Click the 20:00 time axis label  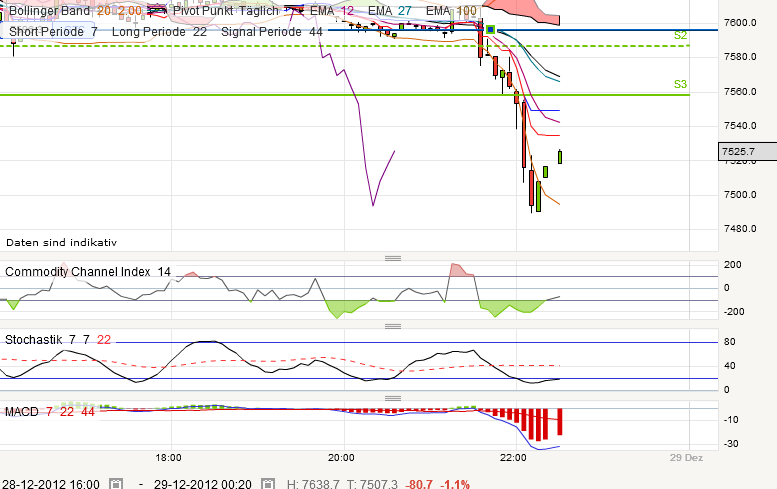(x=341, y=457)
